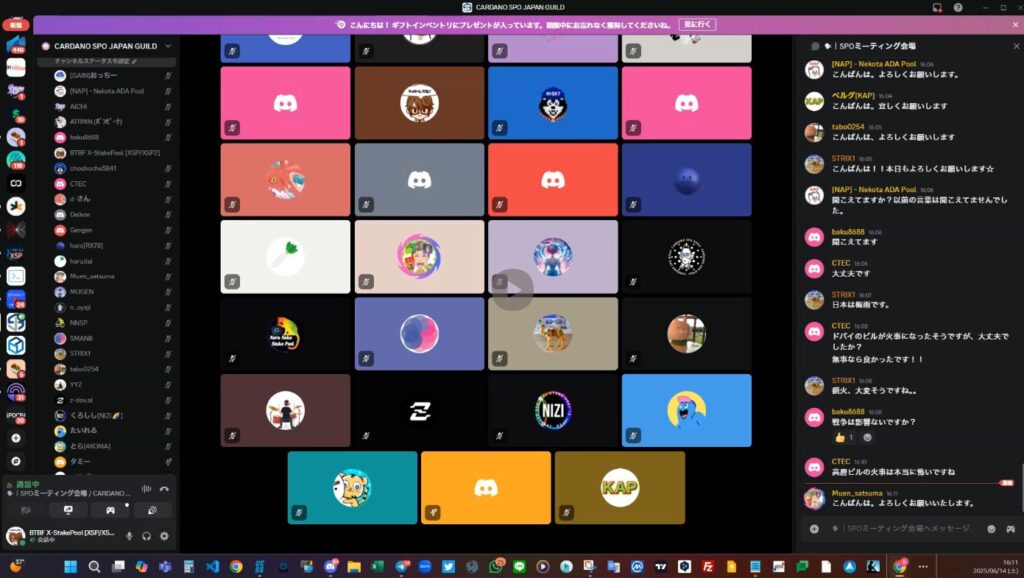Add a server with the plus button
The image size is (1024, 578).
16,438
